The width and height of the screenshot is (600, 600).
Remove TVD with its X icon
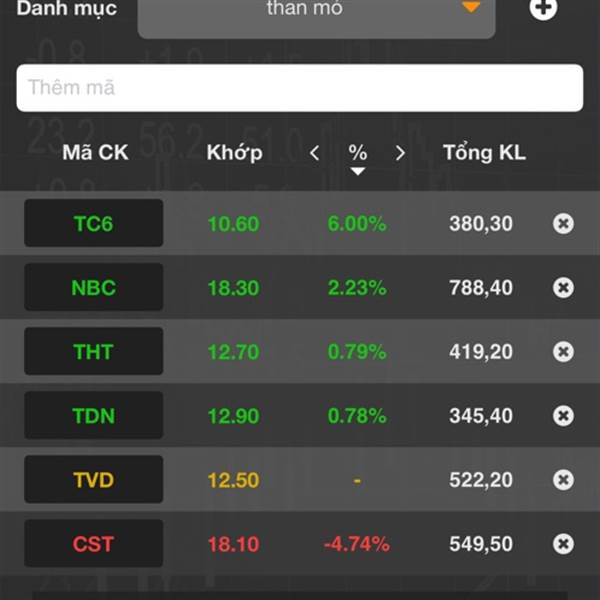tap(563, 480)
